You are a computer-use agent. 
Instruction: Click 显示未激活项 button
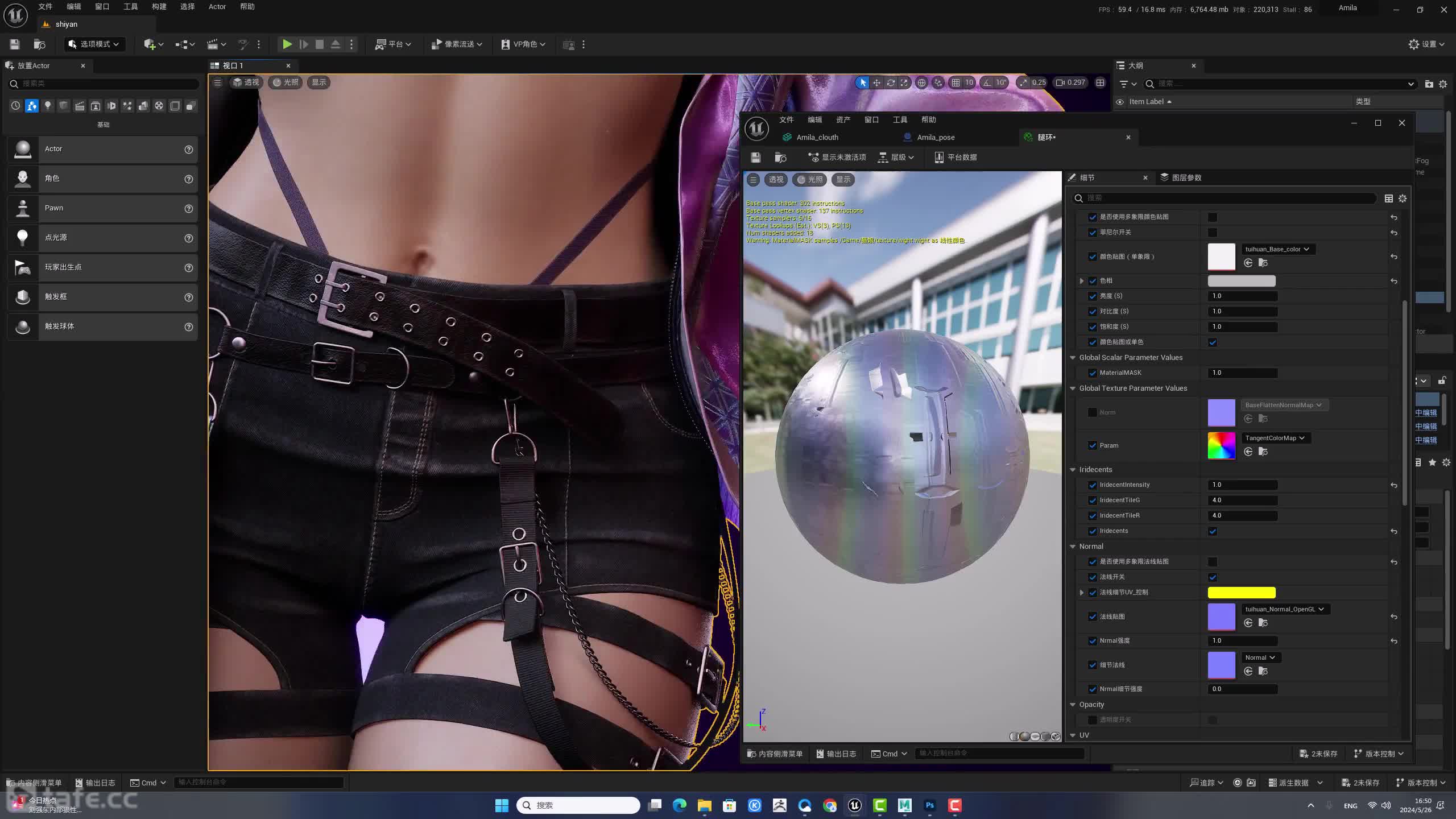click(x=837, y=158)
